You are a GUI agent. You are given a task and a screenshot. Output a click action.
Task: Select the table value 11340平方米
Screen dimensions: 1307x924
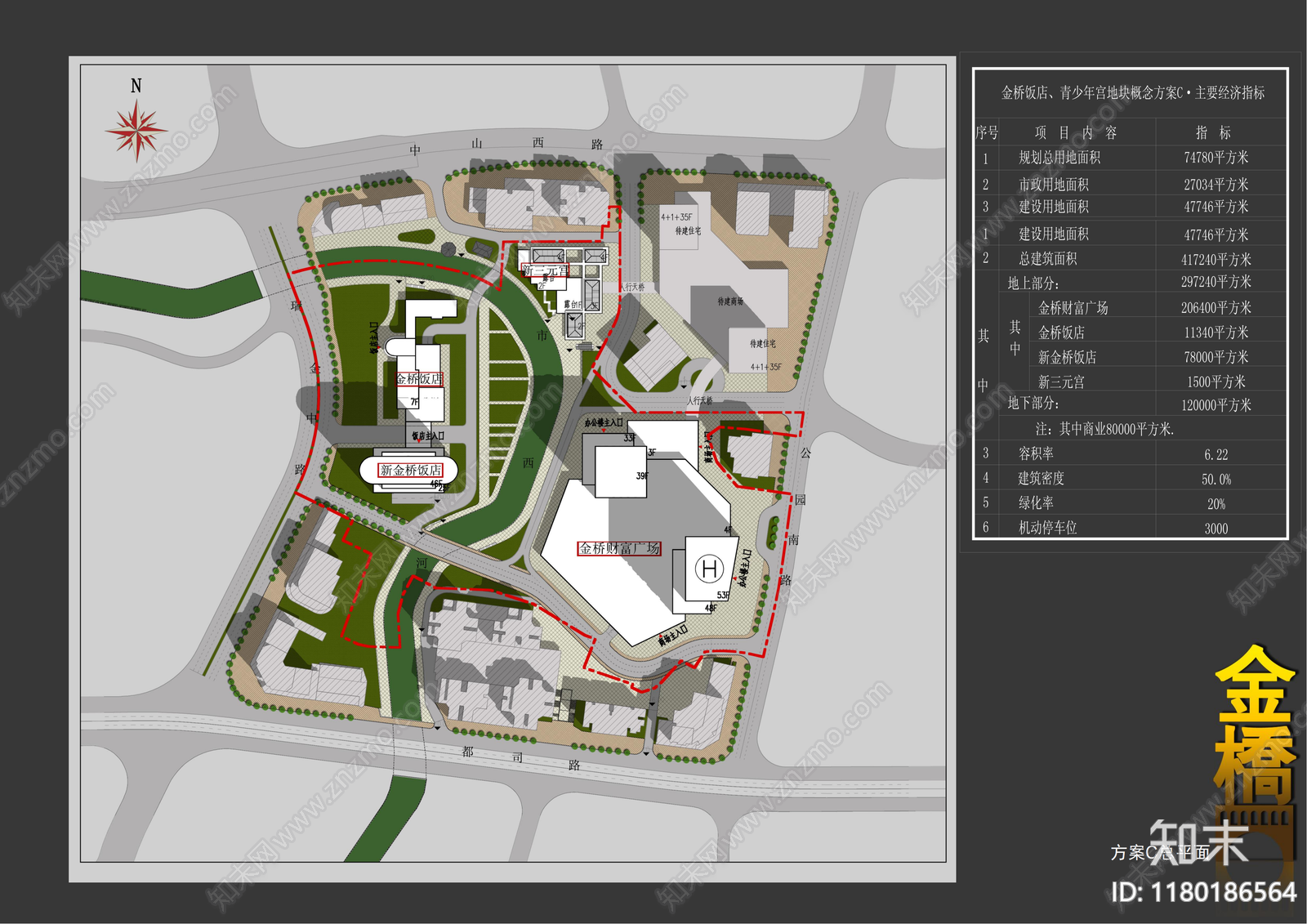1216,333
